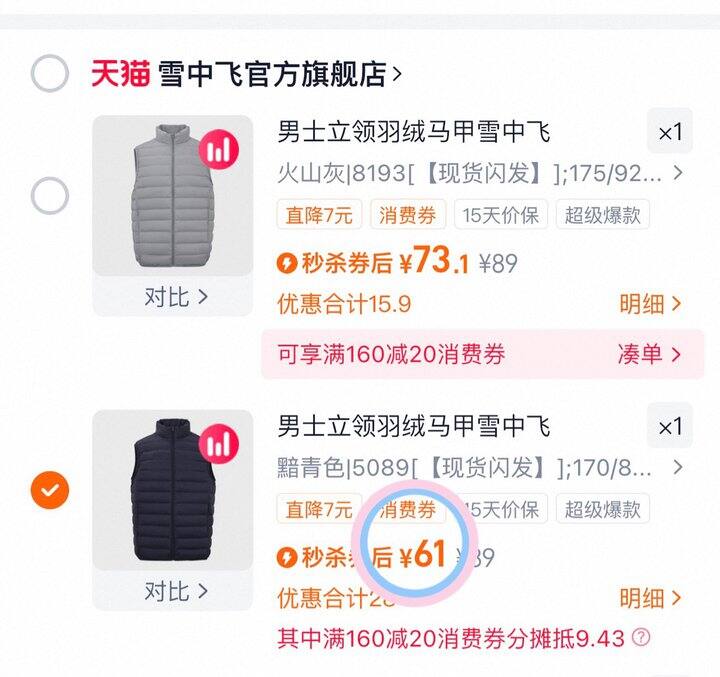This screenshot has width=720, height=677.
Task: Click the pink chart badge on gray vest
Action: pos(219,150)
